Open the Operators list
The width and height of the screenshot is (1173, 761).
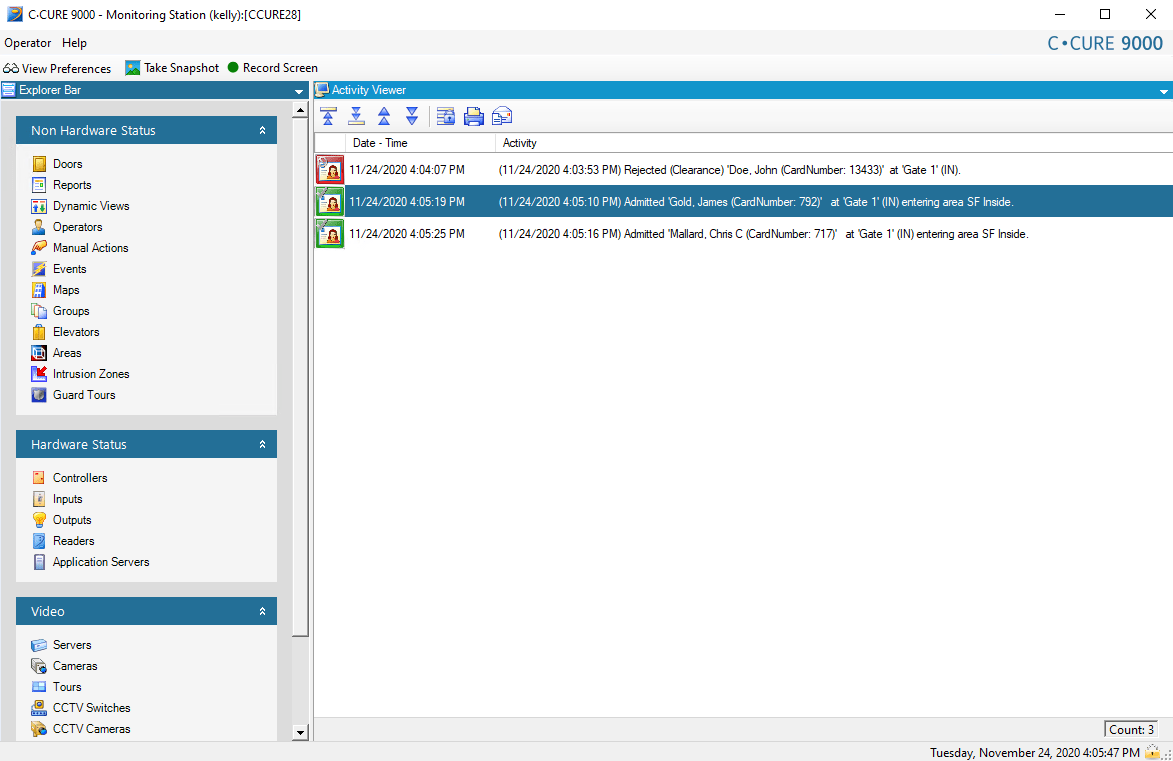tap(77, 227)
